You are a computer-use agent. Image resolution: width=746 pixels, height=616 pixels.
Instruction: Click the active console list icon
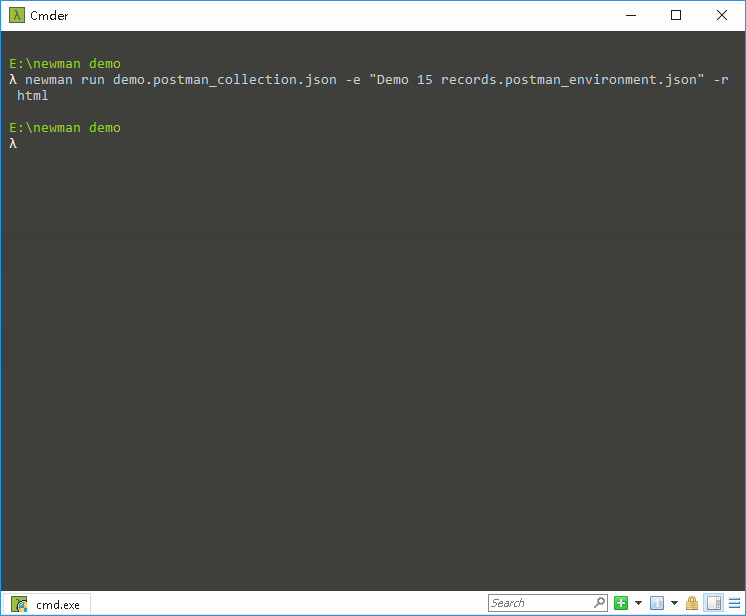657,603
